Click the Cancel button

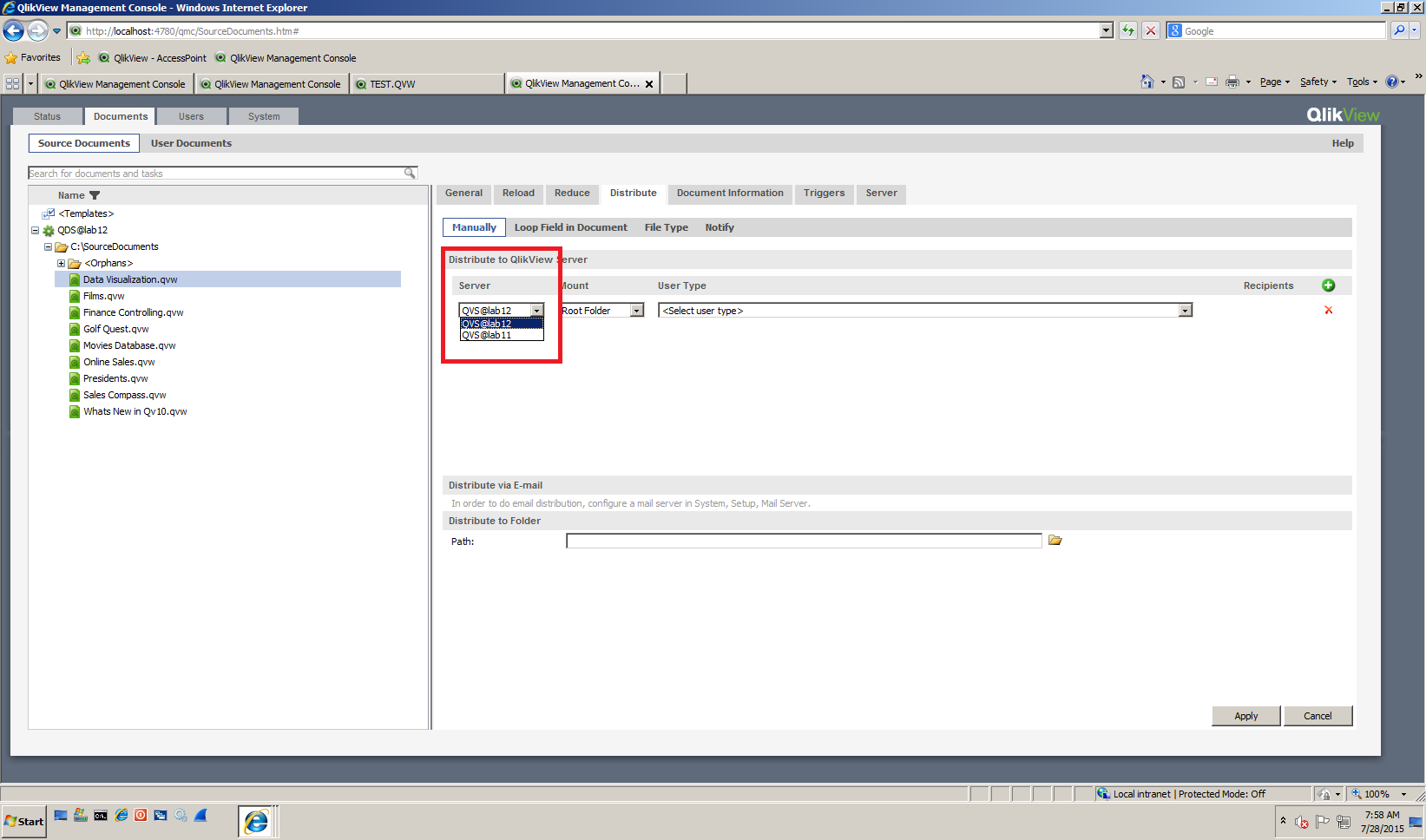coord(1318,716)
